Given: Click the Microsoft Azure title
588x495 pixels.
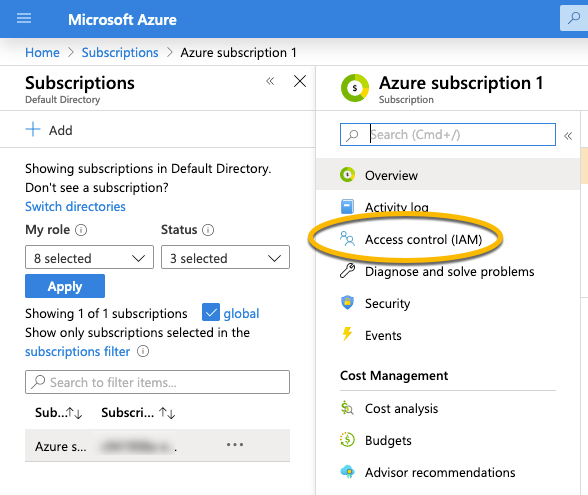Looking at the screenshot, I should pos(122,19).
